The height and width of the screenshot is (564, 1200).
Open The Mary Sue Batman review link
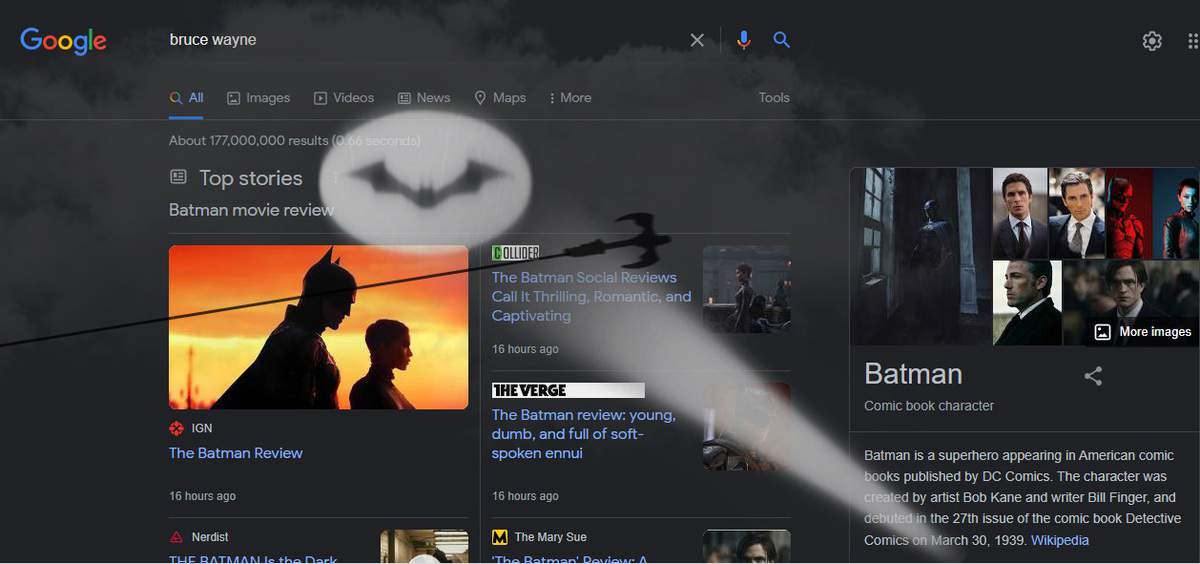[x=570, y=559]
